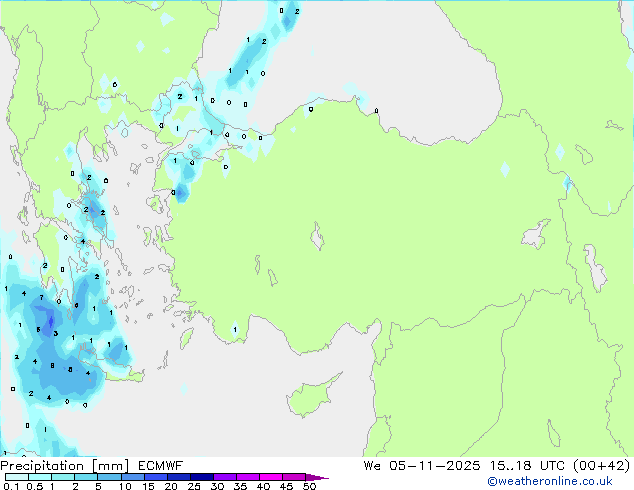Click the legend value '0.5'
This screenshot has height=490, width=634.
[35, 486]
